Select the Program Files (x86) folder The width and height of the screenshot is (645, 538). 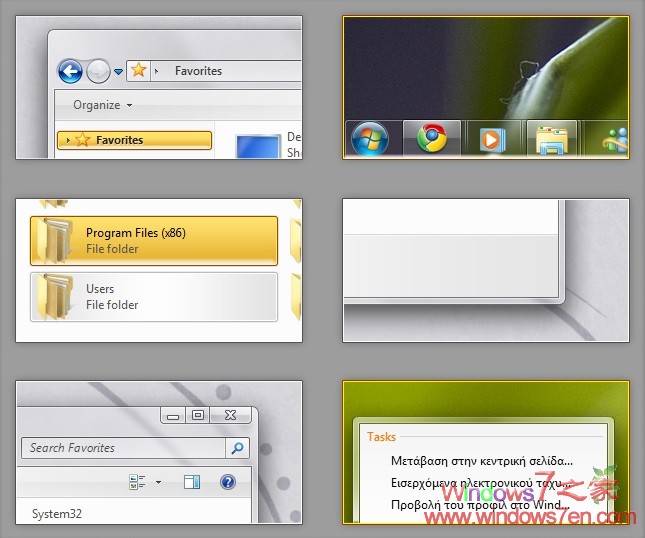click(x=154, y=241)
